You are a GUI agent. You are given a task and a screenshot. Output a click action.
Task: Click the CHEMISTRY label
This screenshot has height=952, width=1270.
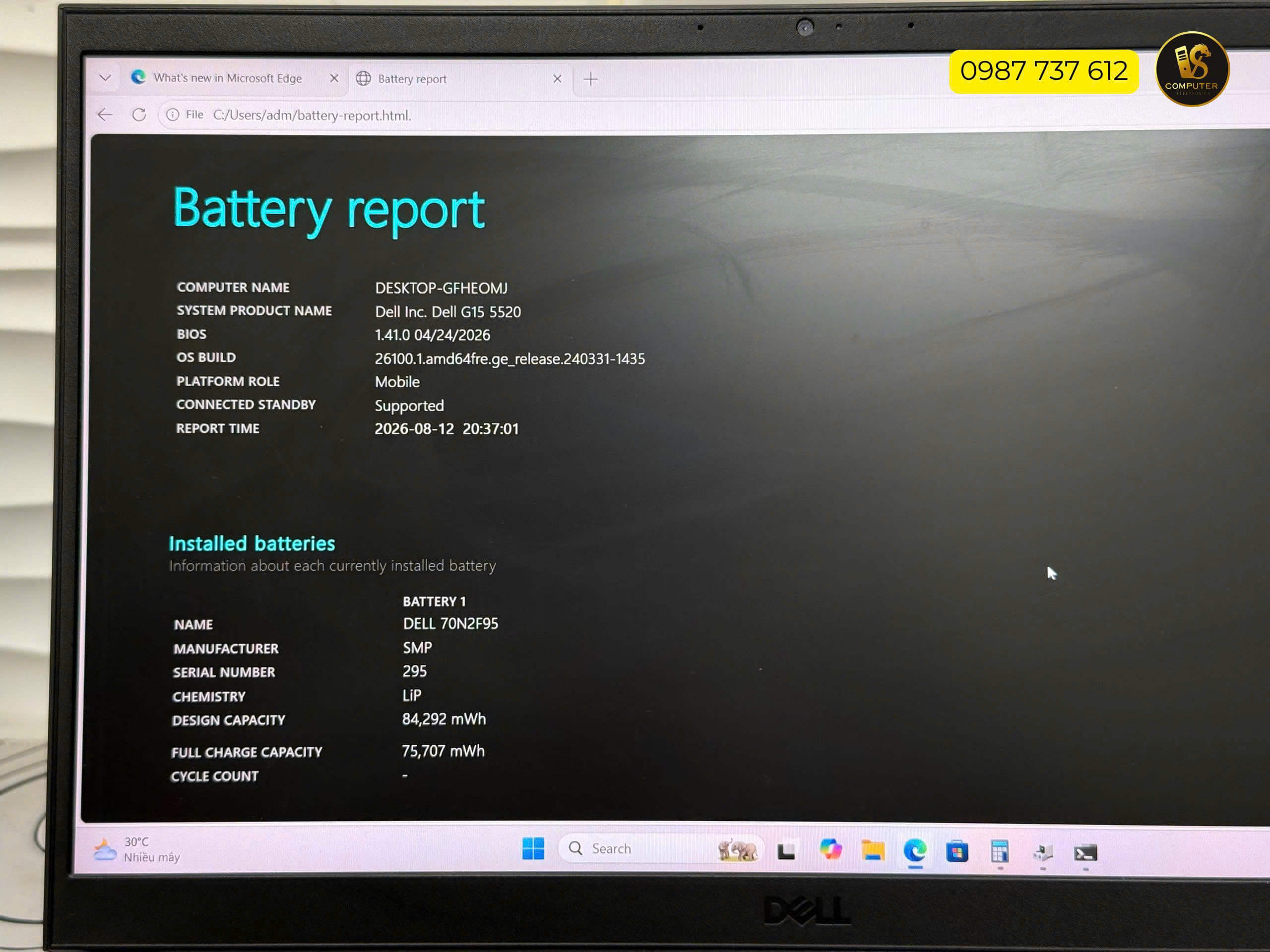[209, 697]
